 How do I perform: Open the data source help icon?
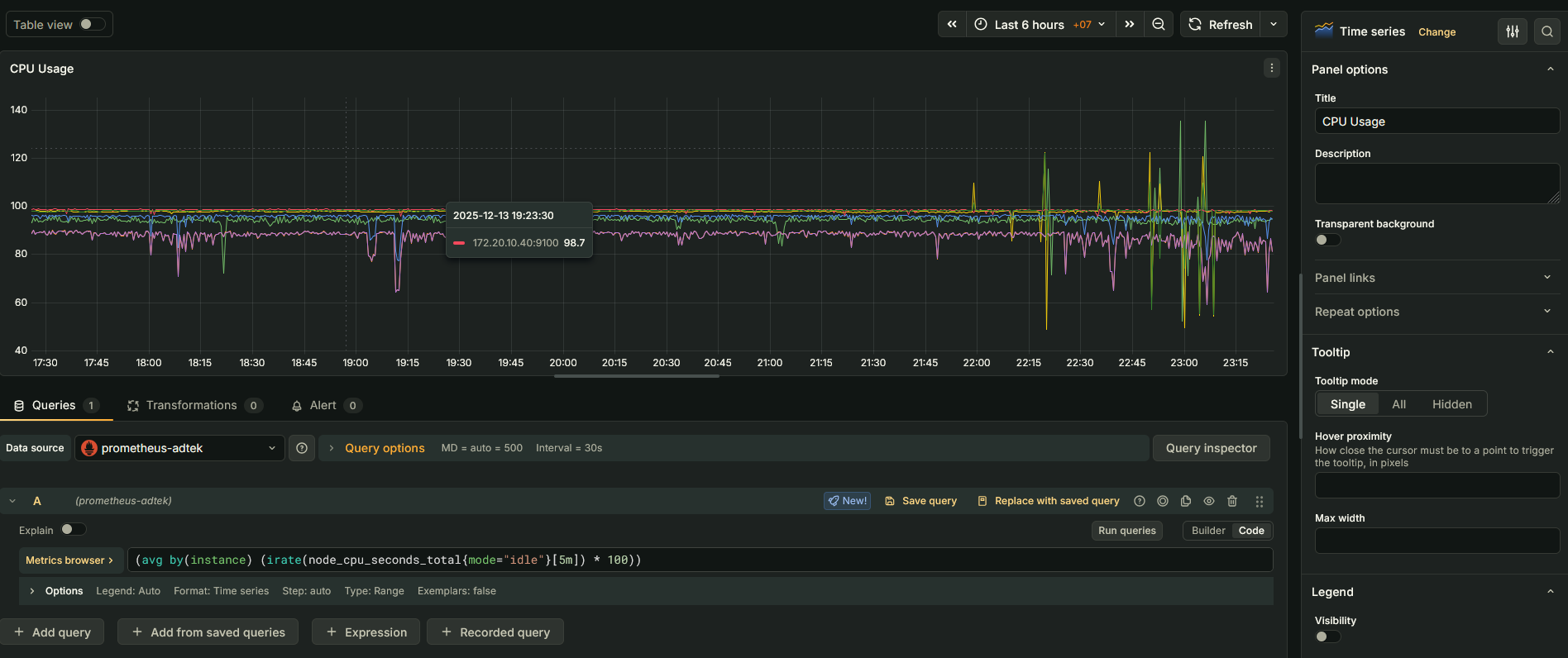[302, 448]
